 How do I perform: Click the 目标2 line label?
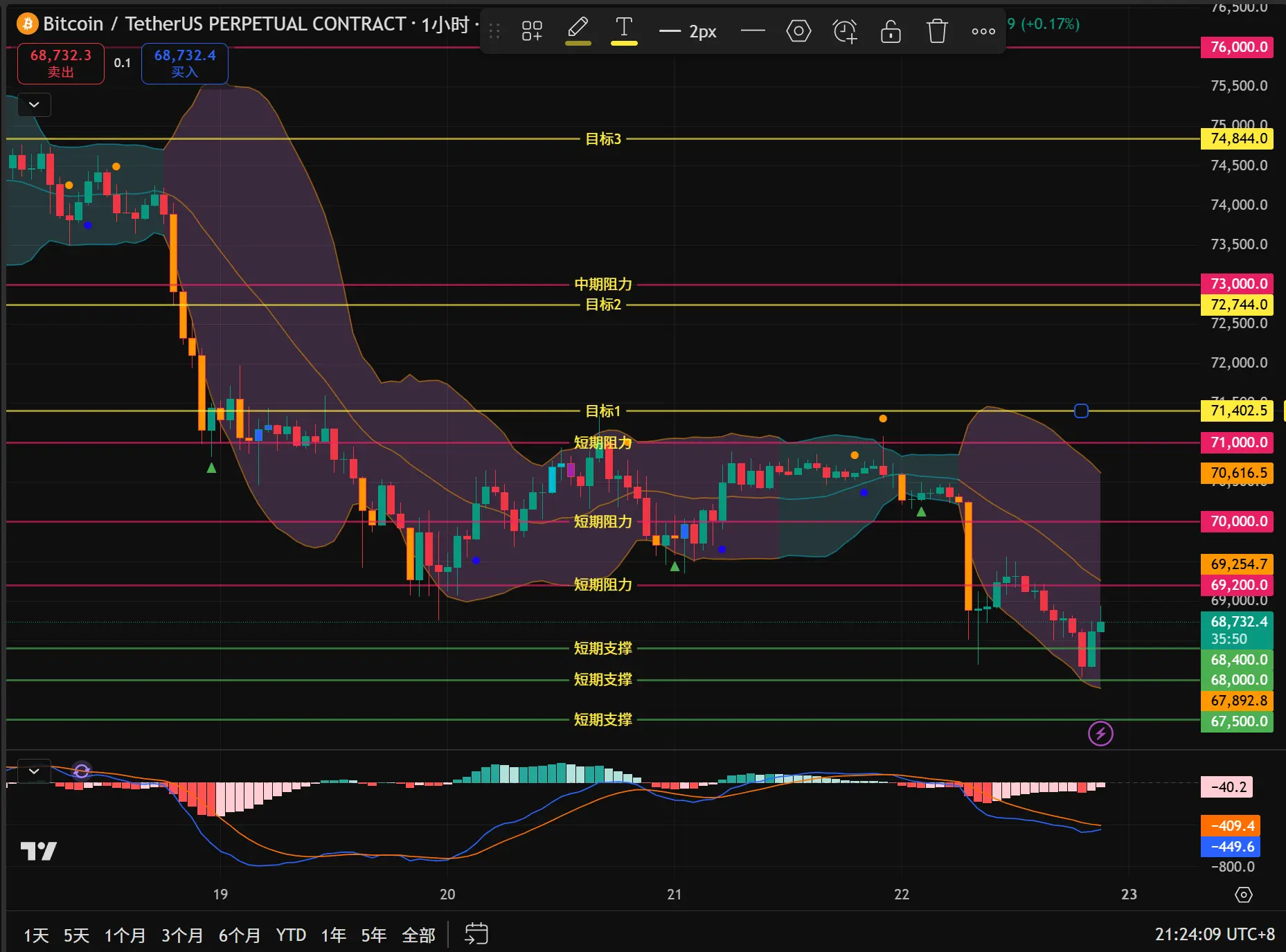pos(603,305)
